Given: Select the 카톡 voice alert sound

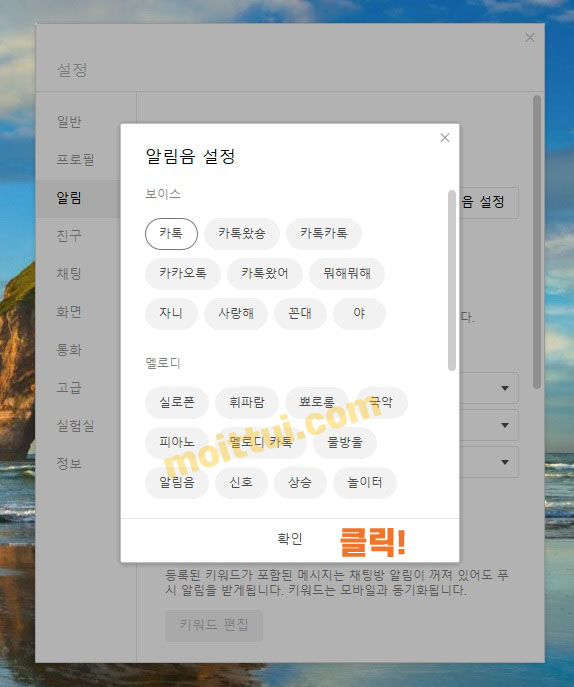Looking at the screenshot, I should click(171, 234).
